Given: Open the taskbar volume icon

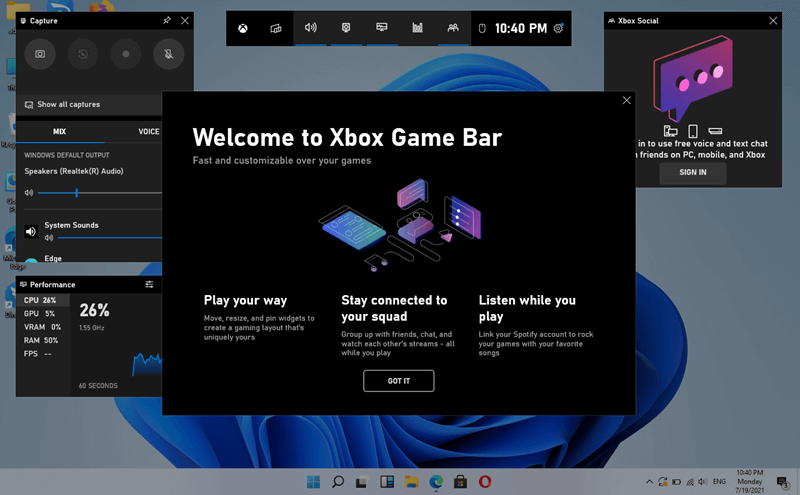Looking at the screenshot, I should 703,481.
